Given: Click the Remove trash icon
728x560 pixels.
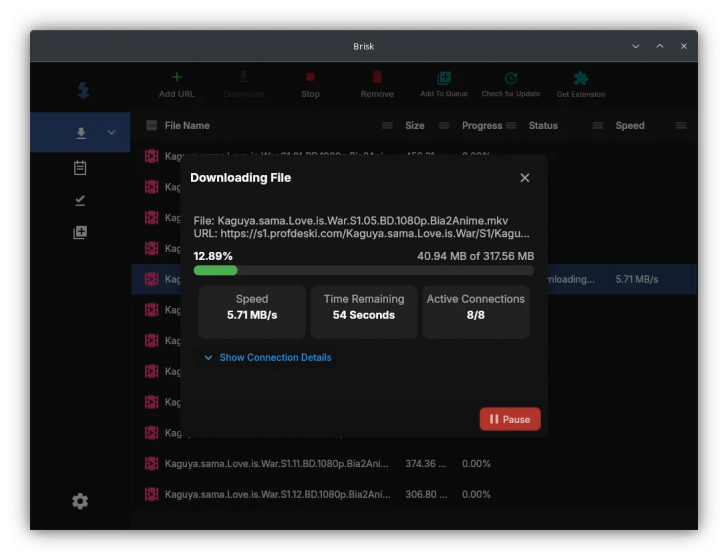Looking at the screenshot, I should coord(377,77).
